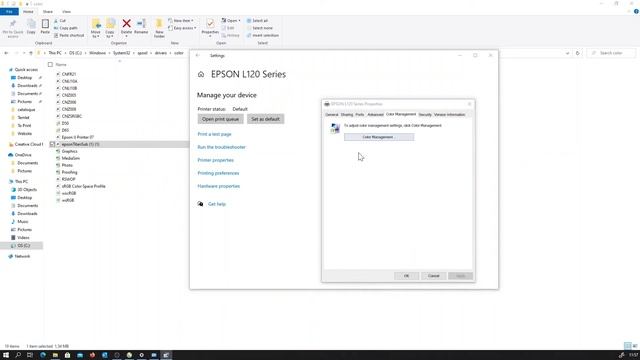Click the Print a test page link
The height and width of the screenshot is (360, 640).
click(214, 134)
